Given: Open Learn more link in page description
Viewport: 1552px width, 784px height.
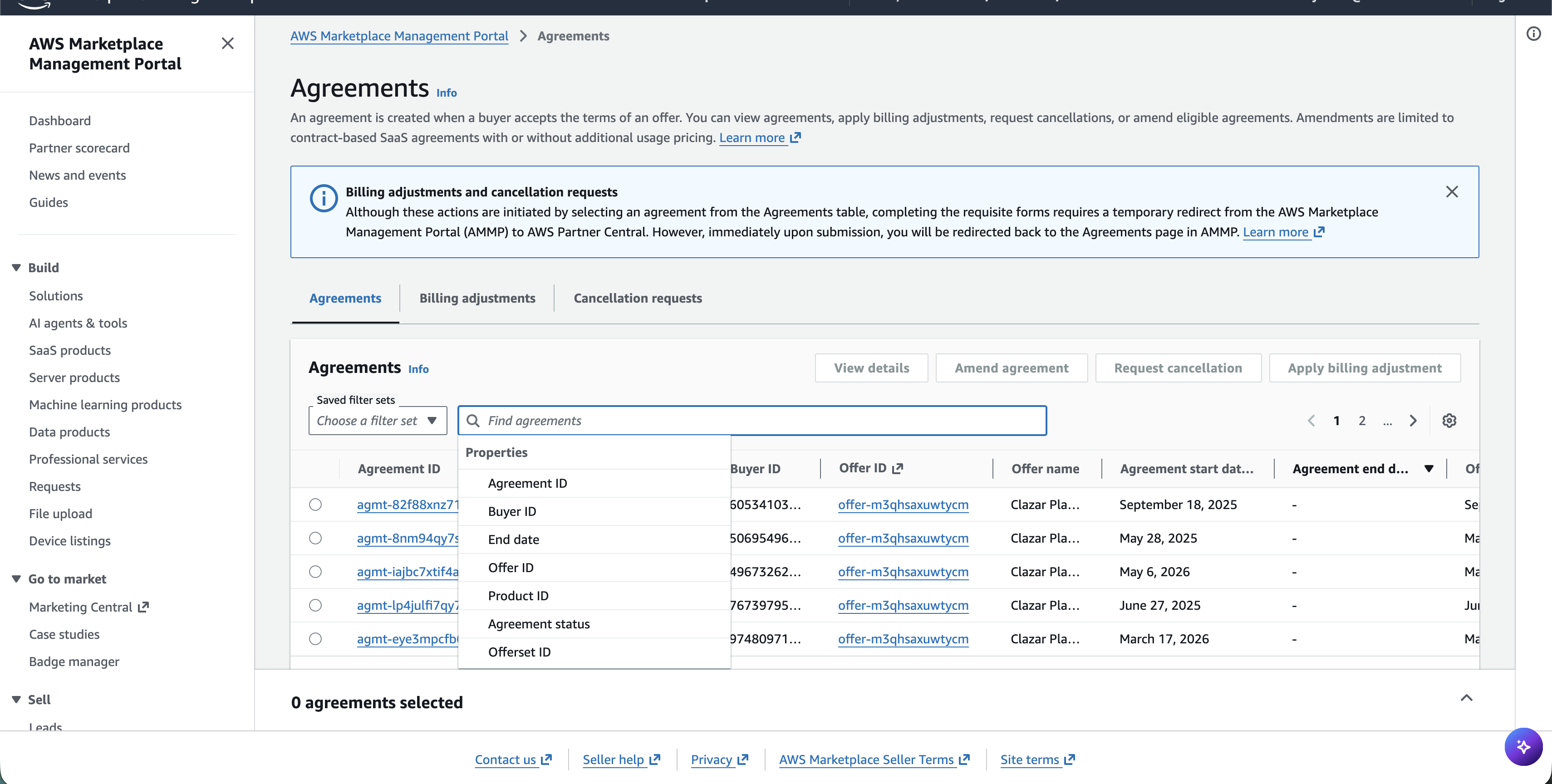Looking at the screenshot, I should 760,138.
